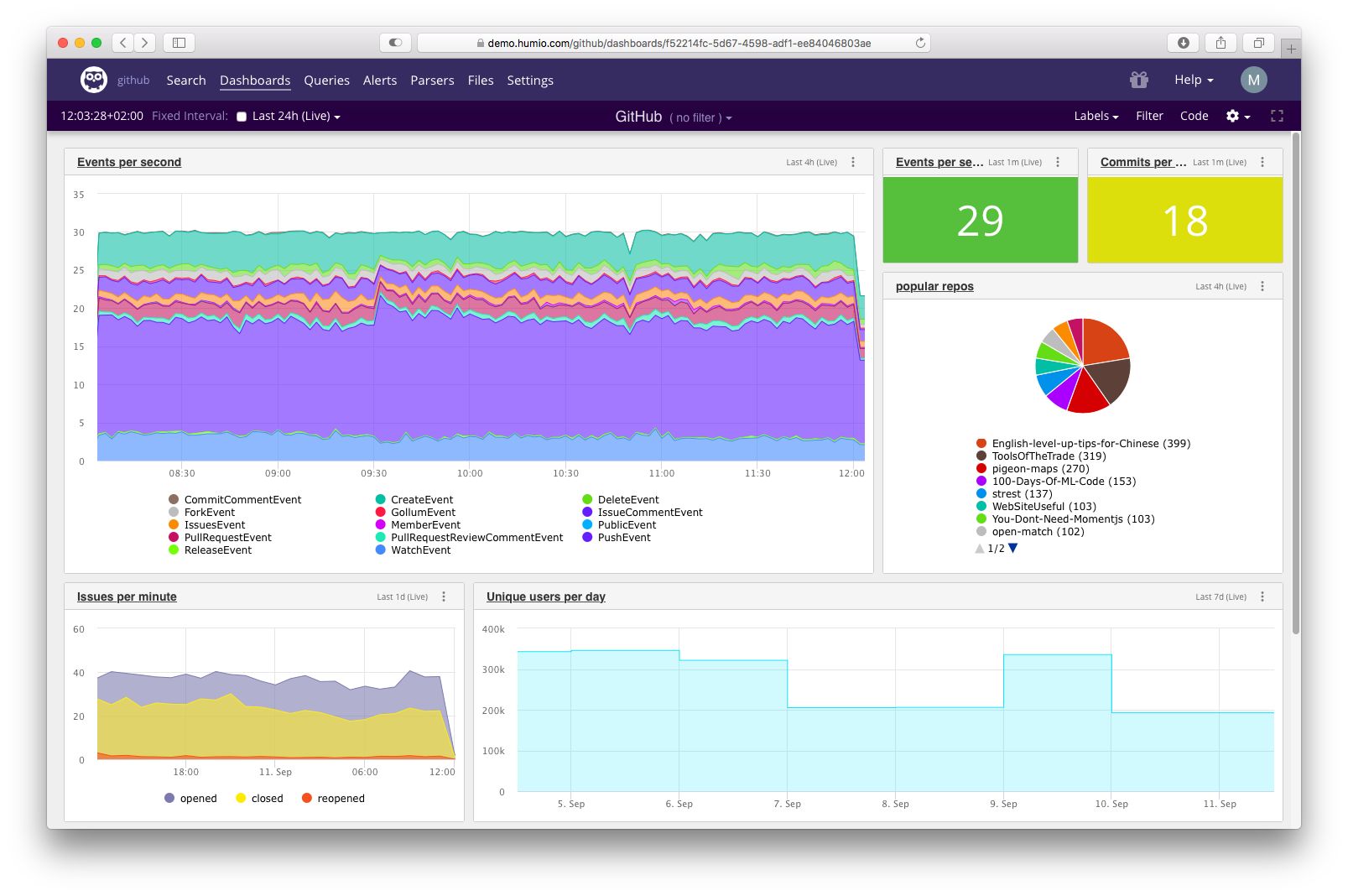Image resolution: width=1348 pixels, height=896 pixels.
Task: Open the dashboard settings gear
Action: click(1231, 116)
